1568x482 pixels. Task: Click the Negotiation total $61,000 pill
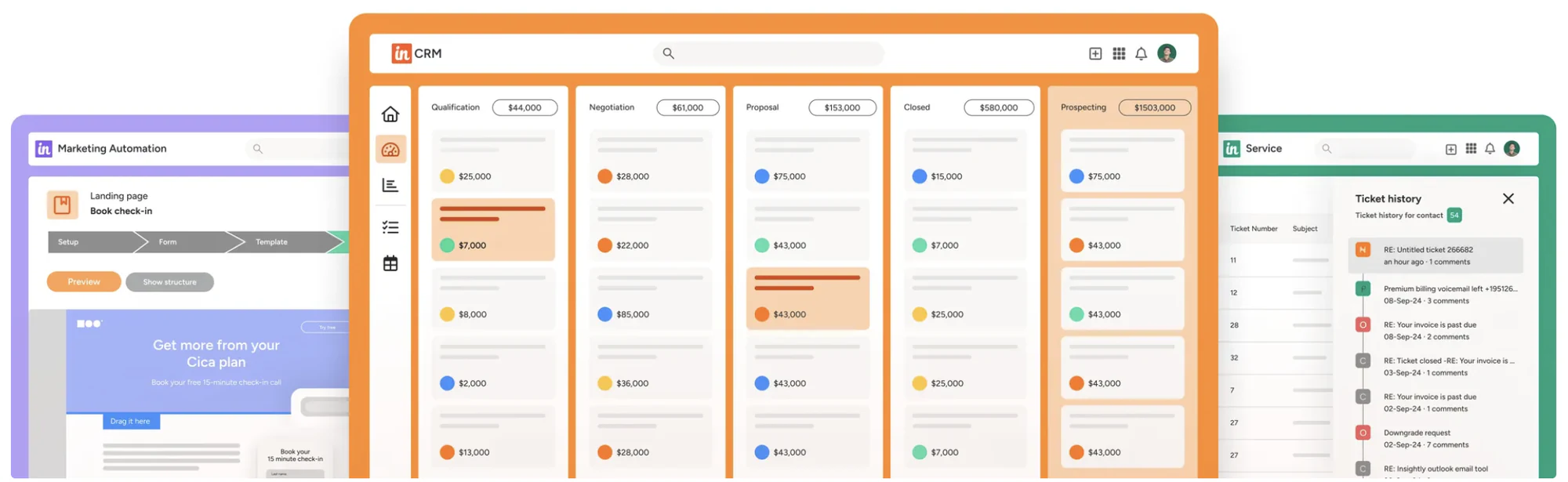pos(688,107)
